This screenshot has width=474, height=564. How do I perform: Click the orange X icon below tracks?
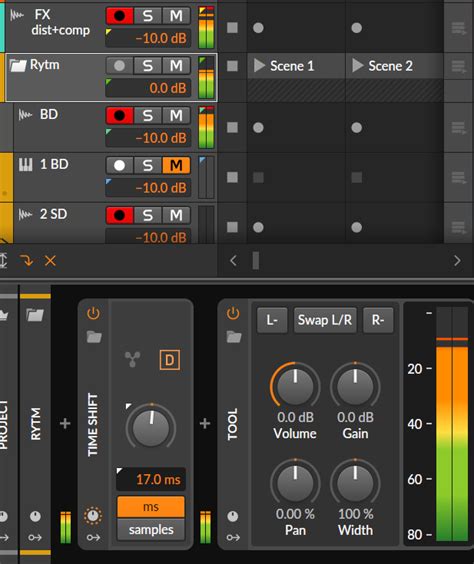coord(50,260)
